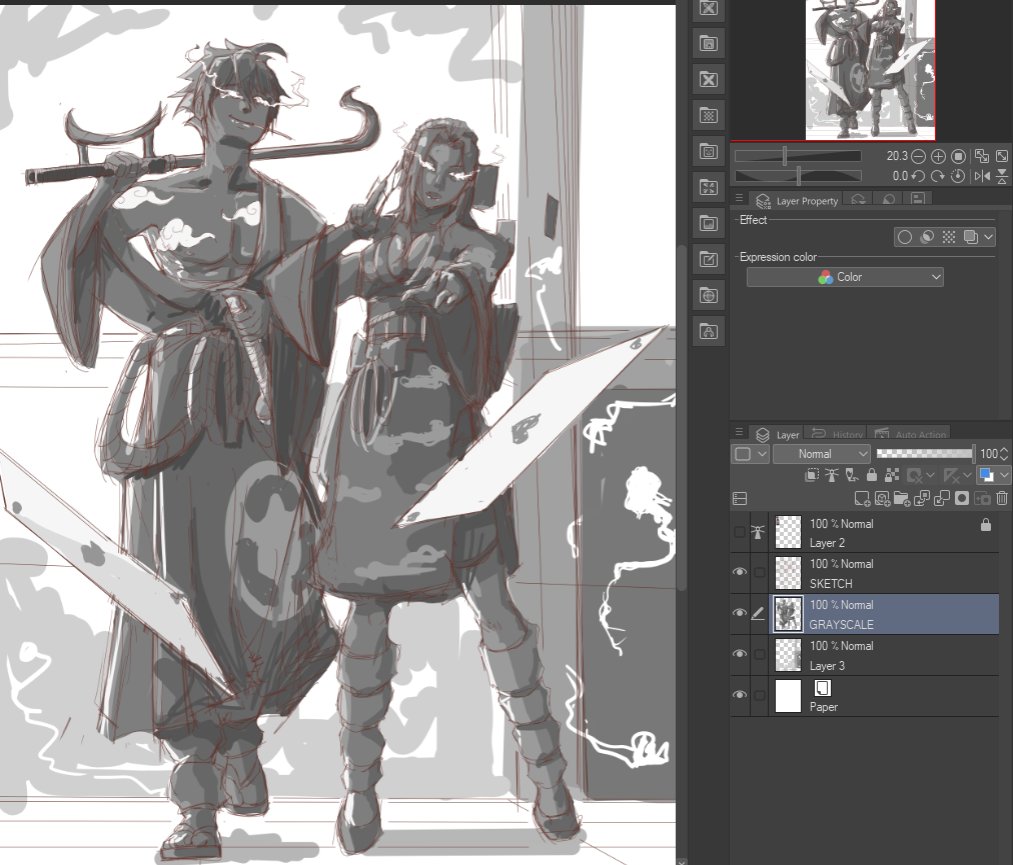Click the fit-to-navigator icon
This screenshot has width=1013, height=865.
point(981,156)
